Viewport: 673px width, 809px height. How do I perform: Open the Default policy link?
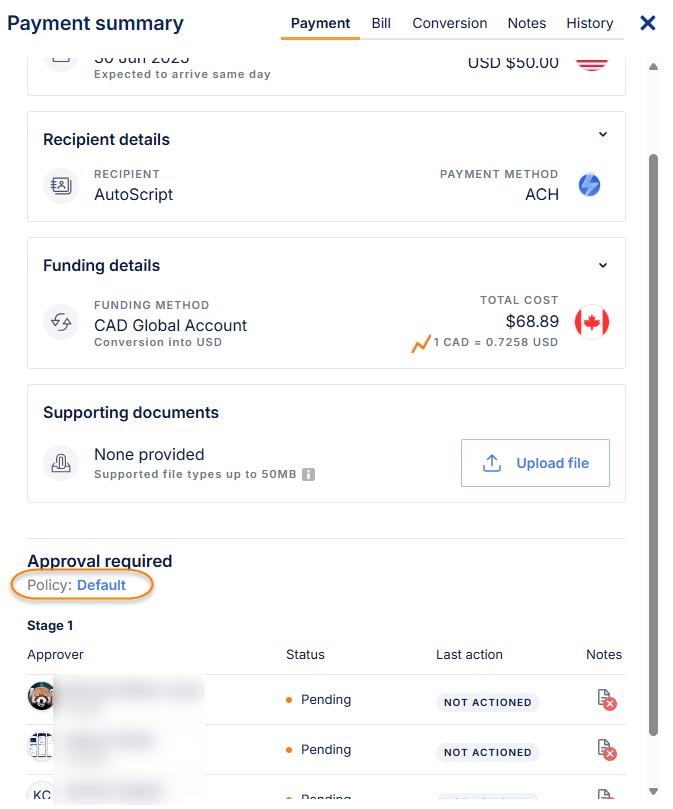coord(101,585)
